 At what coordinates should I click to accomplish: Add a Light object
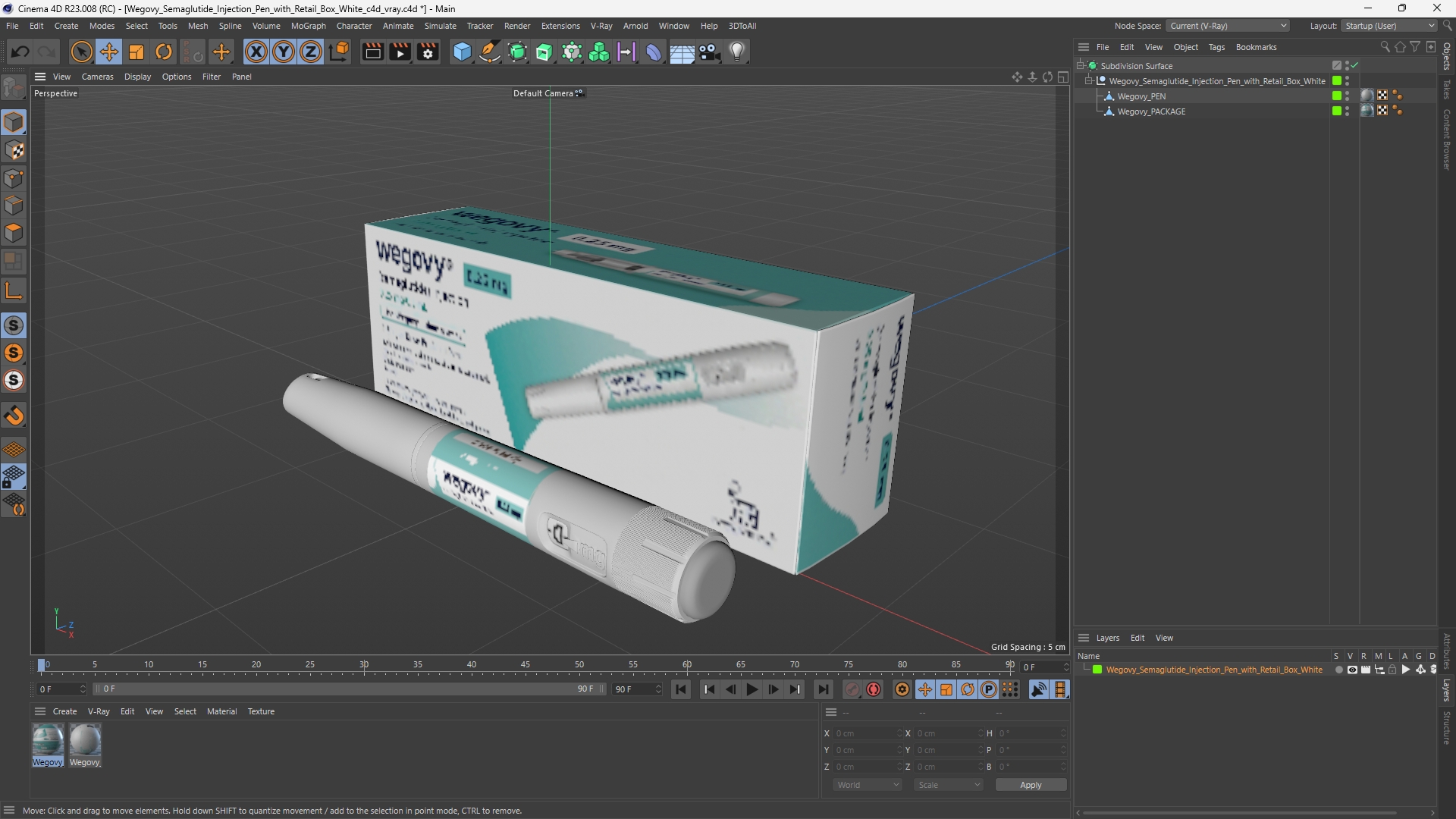pos(737,52)
